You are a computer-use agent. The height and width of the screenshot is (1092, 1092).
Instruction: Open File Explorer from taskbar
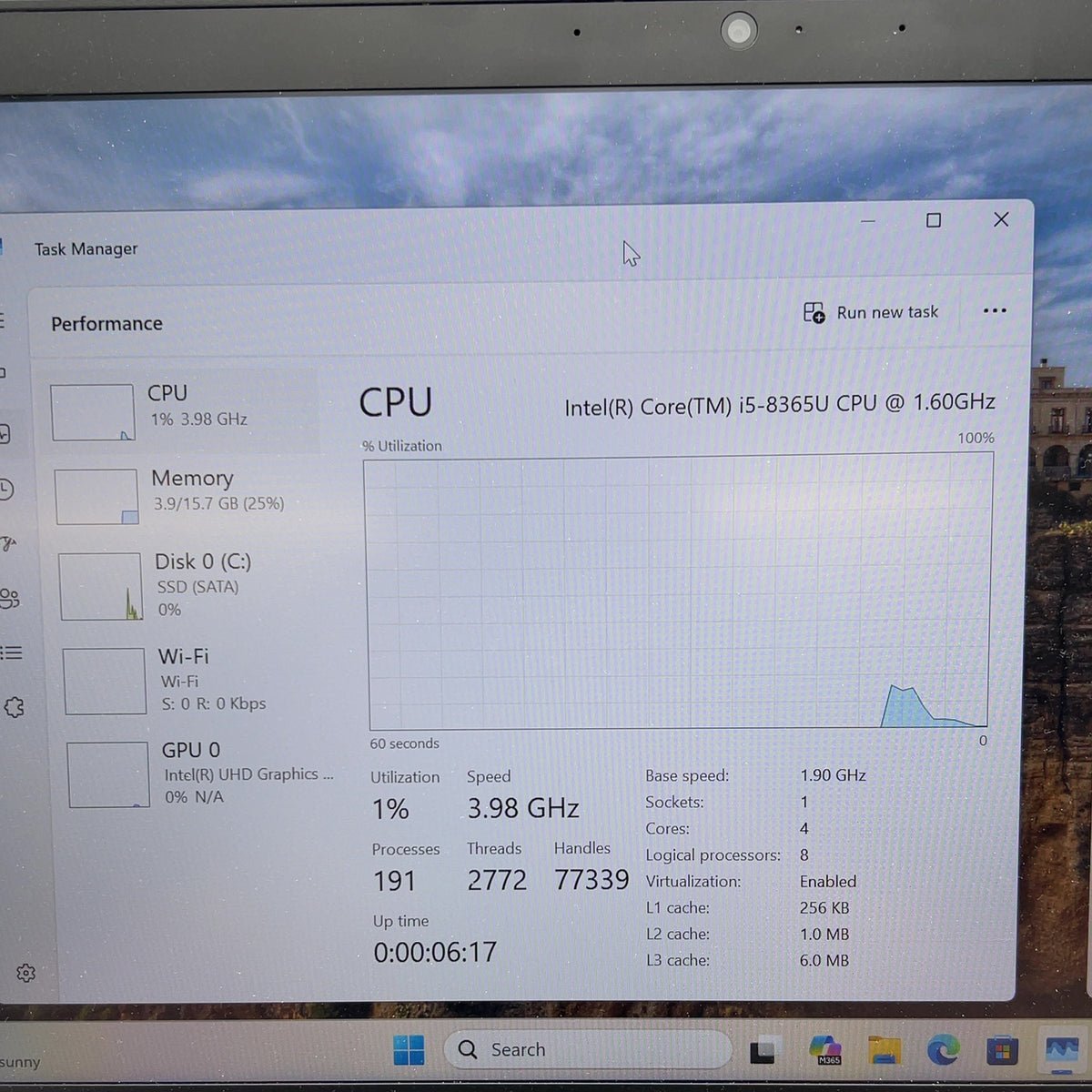pos(884,1050)
